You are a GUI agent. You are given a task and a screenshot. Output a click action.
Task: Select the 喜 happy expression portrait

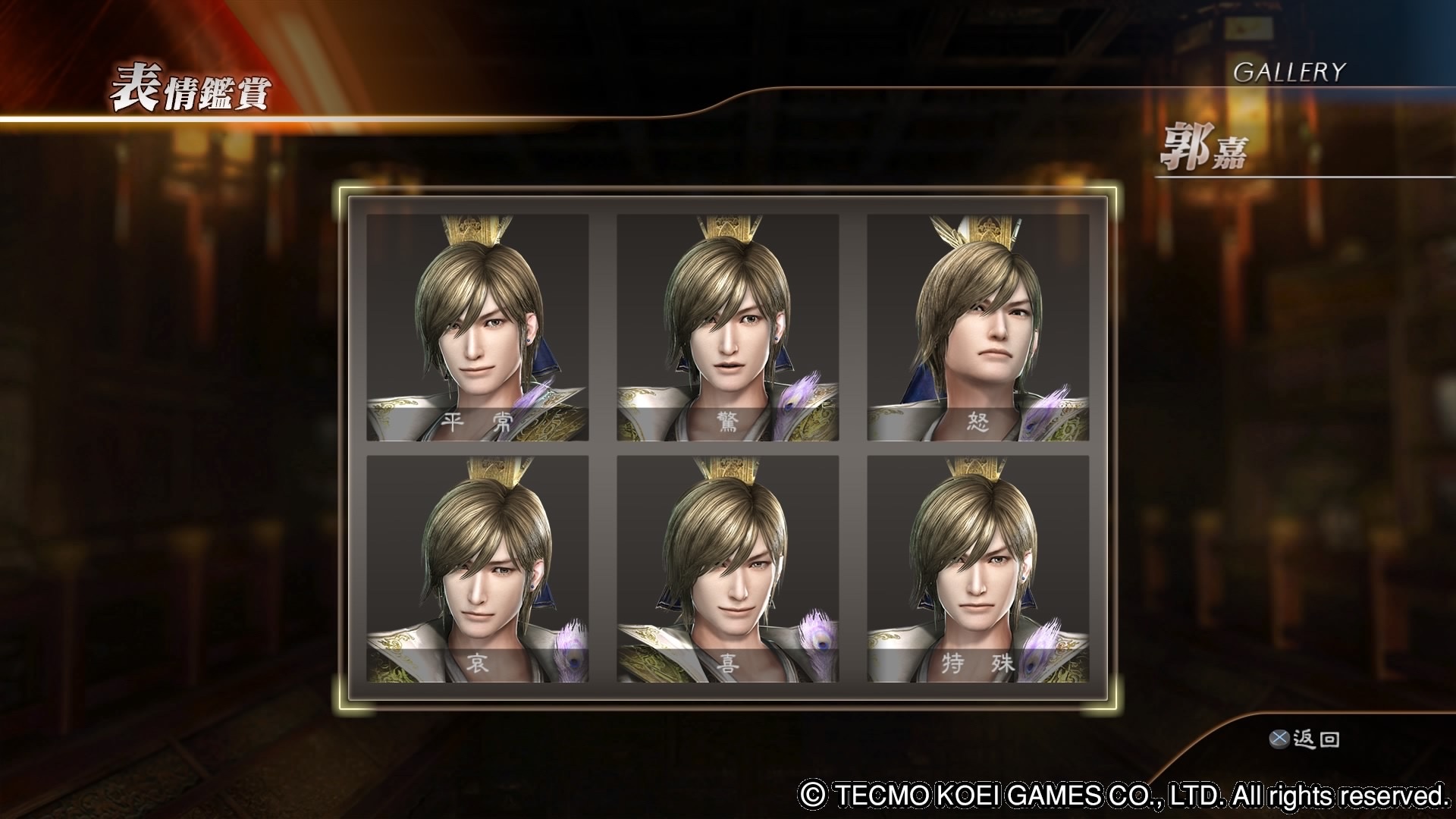click(x=728, y=569)
